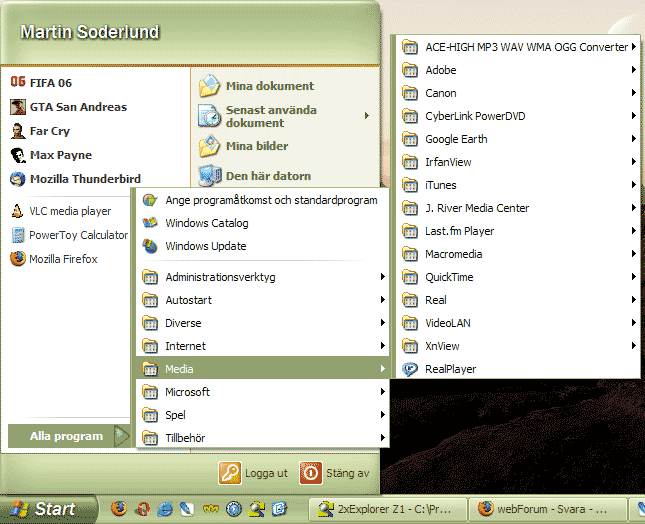Open Administrationsverktyg folder submenu
This screenshot has height=524, width=645.
(x=262, y=277)
